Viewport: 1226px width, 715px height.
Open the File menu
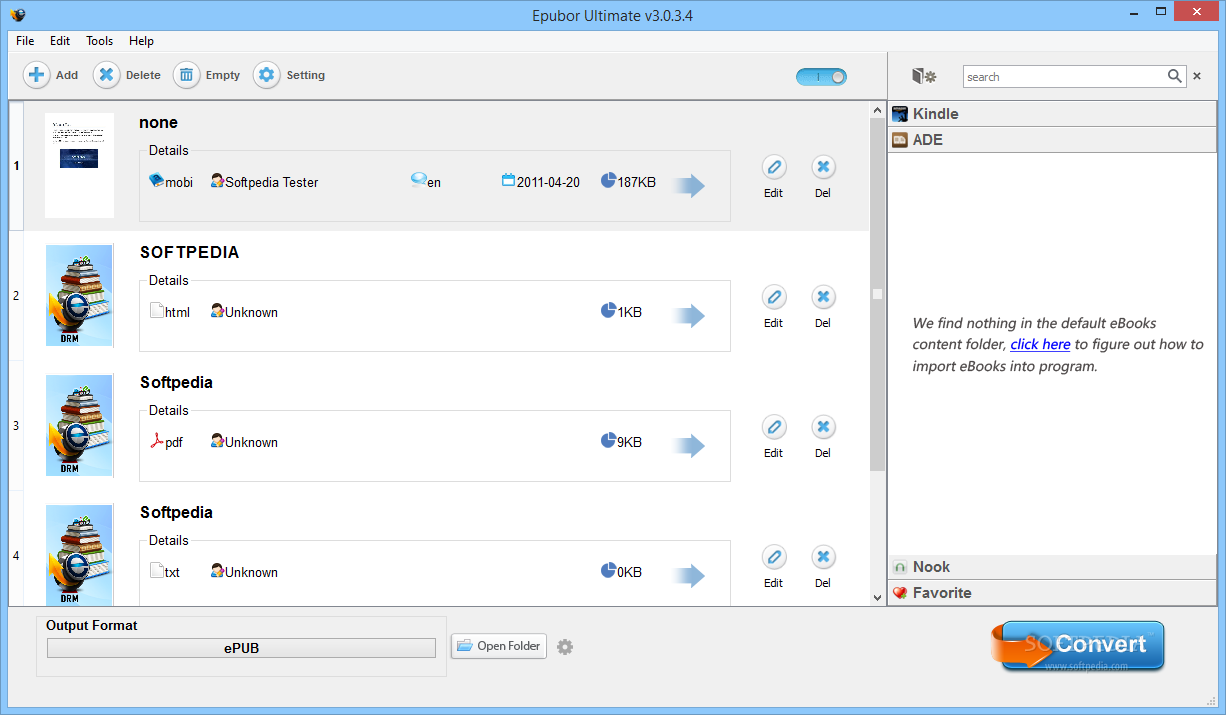(25, 41)
